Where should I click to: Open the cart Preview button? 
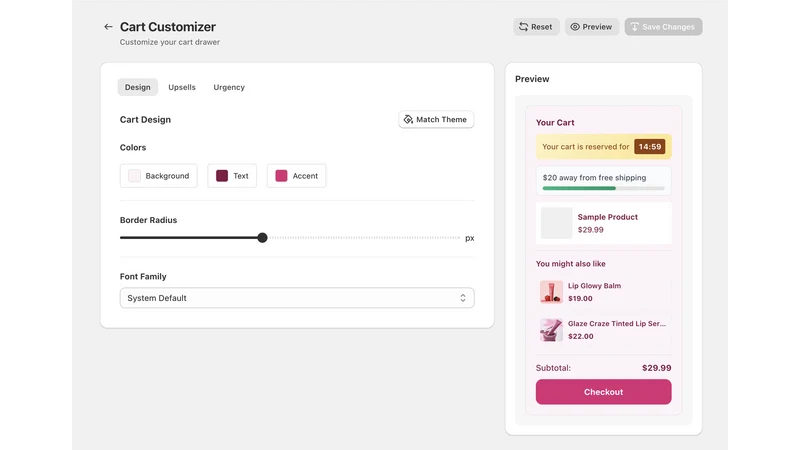[x=591, y=27]
